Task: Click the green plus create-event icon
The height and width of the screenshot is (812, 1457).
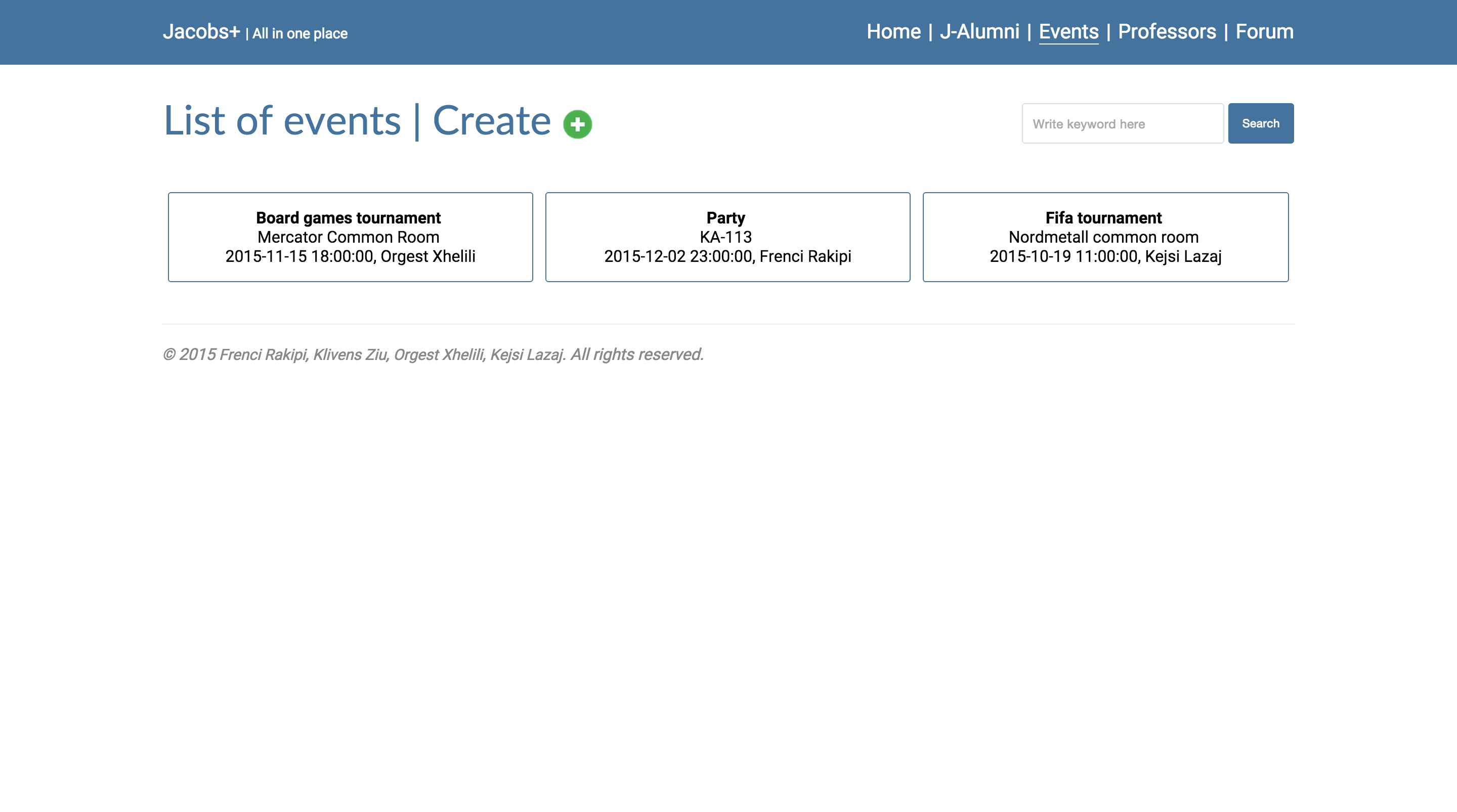Action: click(577, 124)
